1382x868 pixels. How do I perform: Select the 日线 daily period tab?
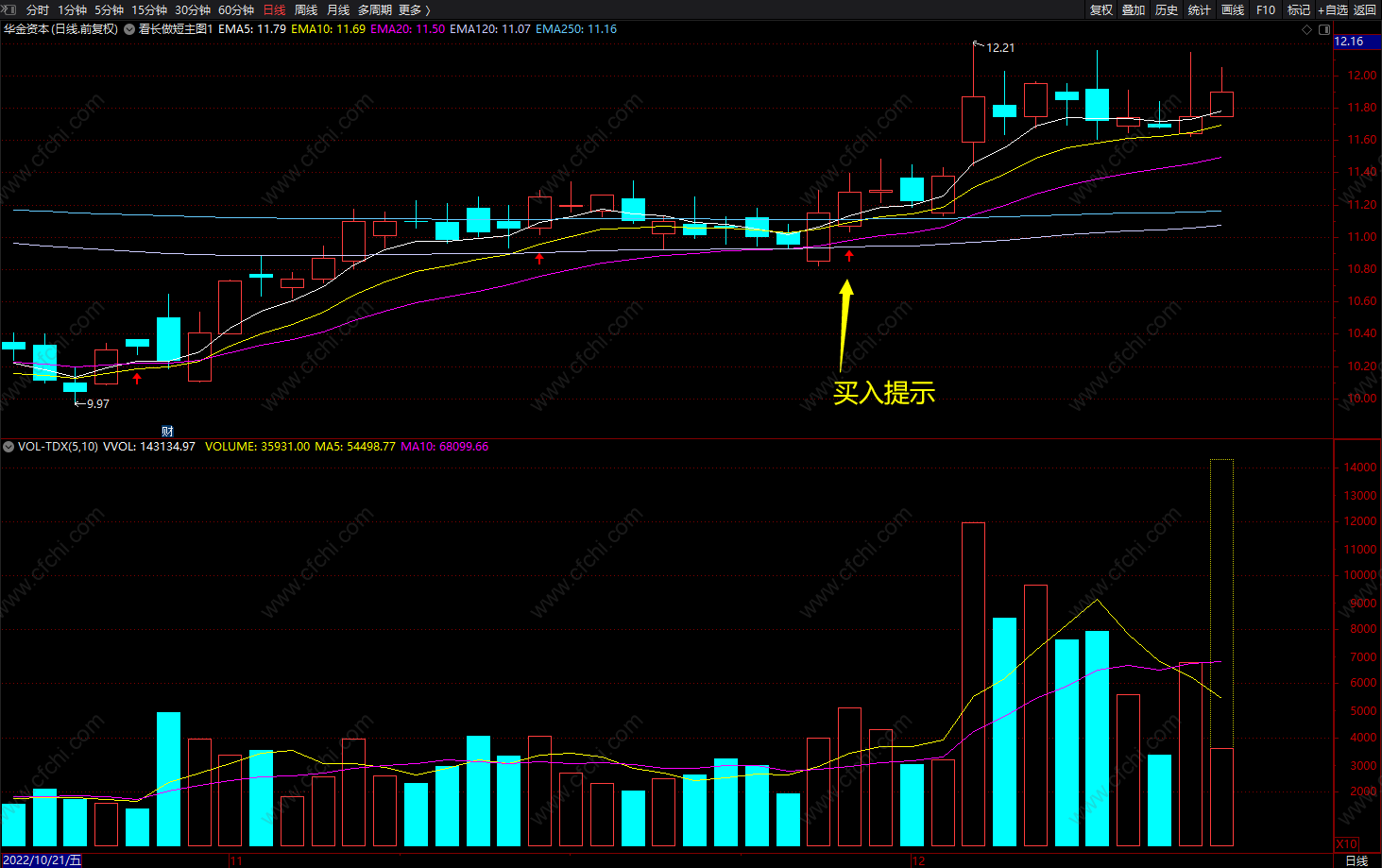pos(274,9)
